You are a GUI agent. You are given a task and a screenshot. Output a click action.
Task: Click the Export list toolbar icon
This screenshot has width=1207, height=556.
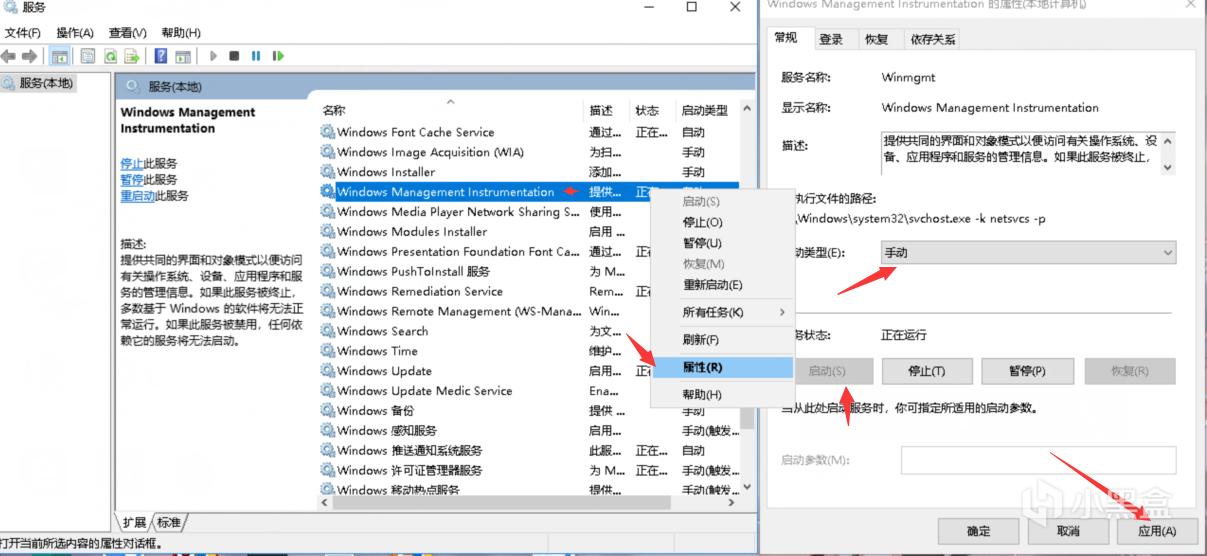[132, 56]
